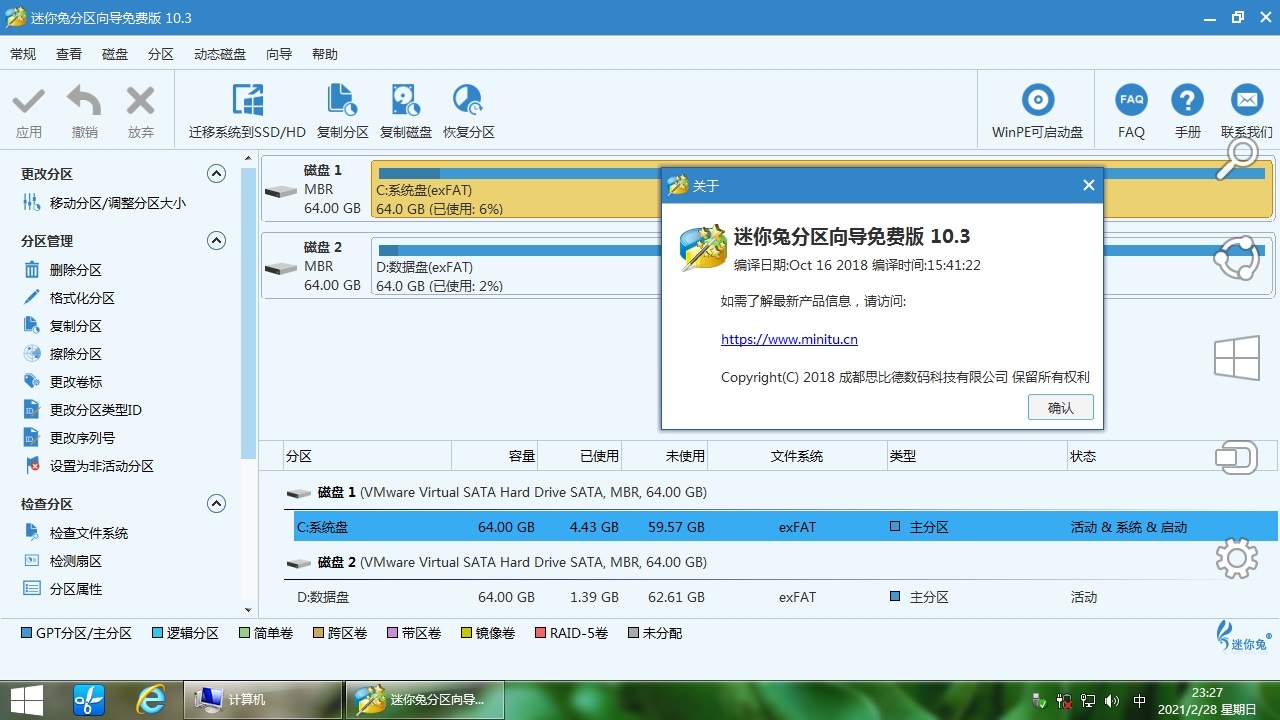
Task: Click the magnifier search charm icon
Action: pyautogui.click(x=1236, y=160)
